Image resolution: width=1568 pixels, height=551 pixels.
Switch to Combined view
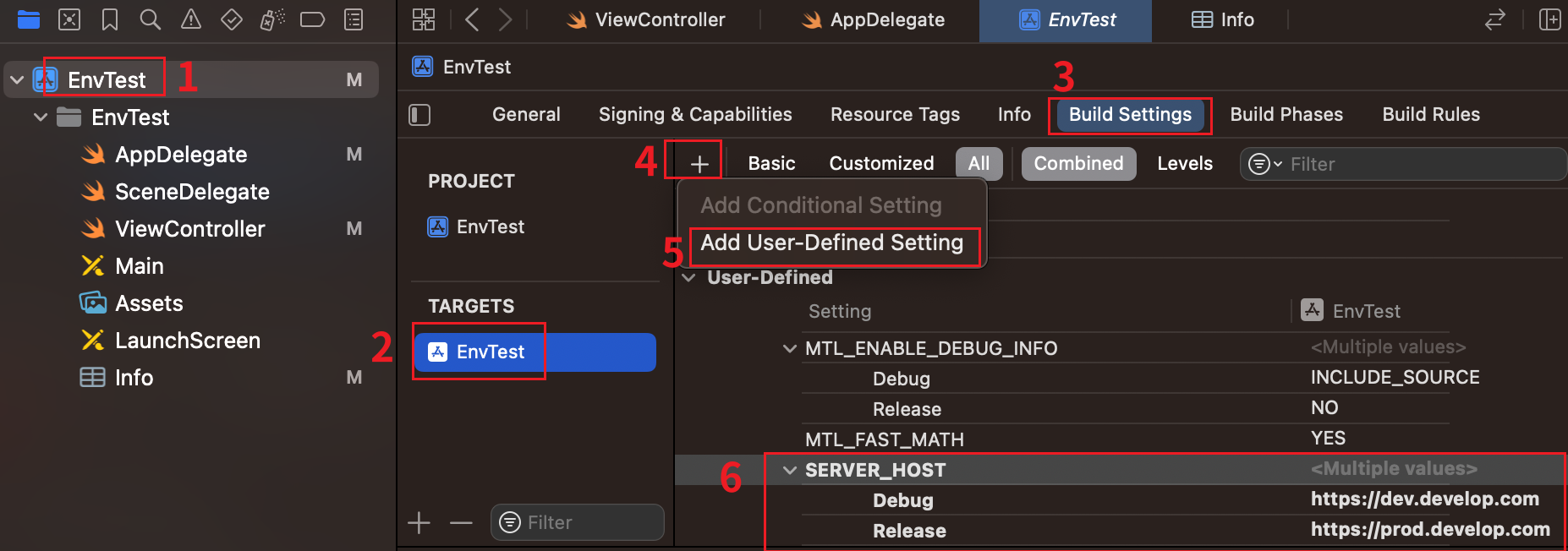click(x=1078, y=164)
